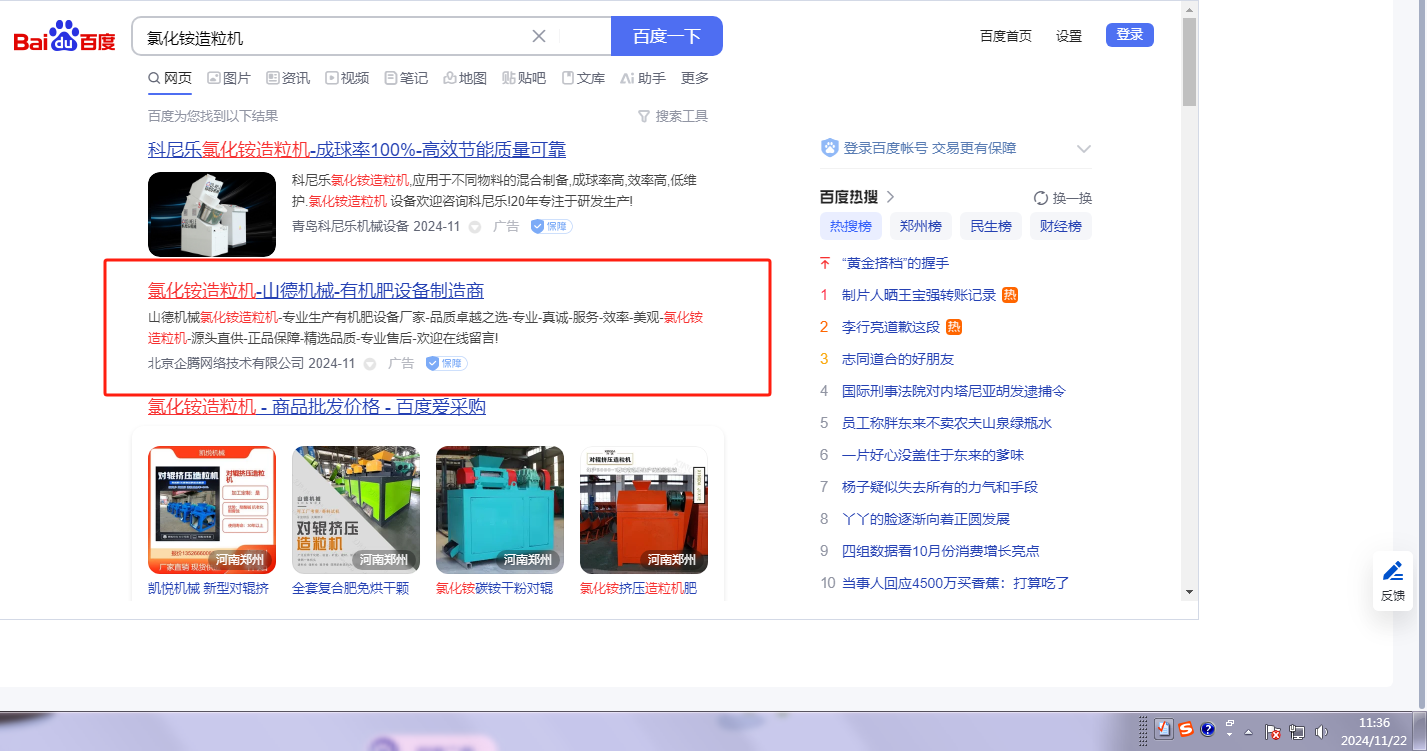Click the 科尼乐 ad machine thumbnail

212,214
